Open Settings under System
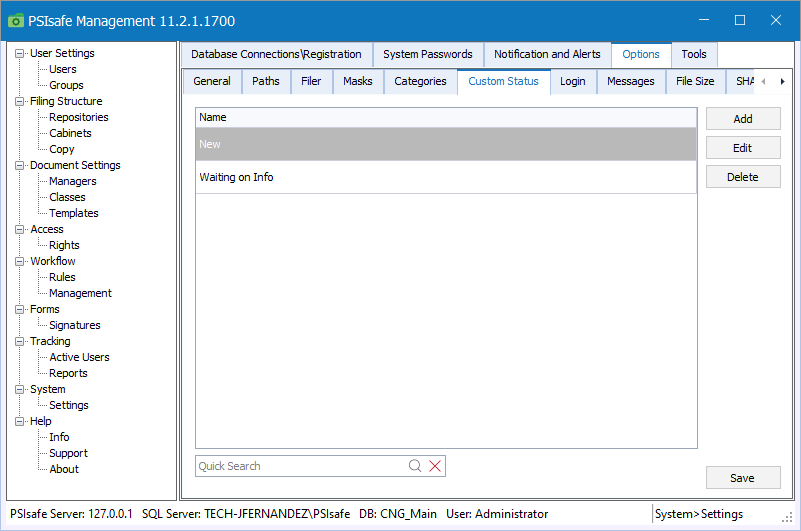 point(69,405)
